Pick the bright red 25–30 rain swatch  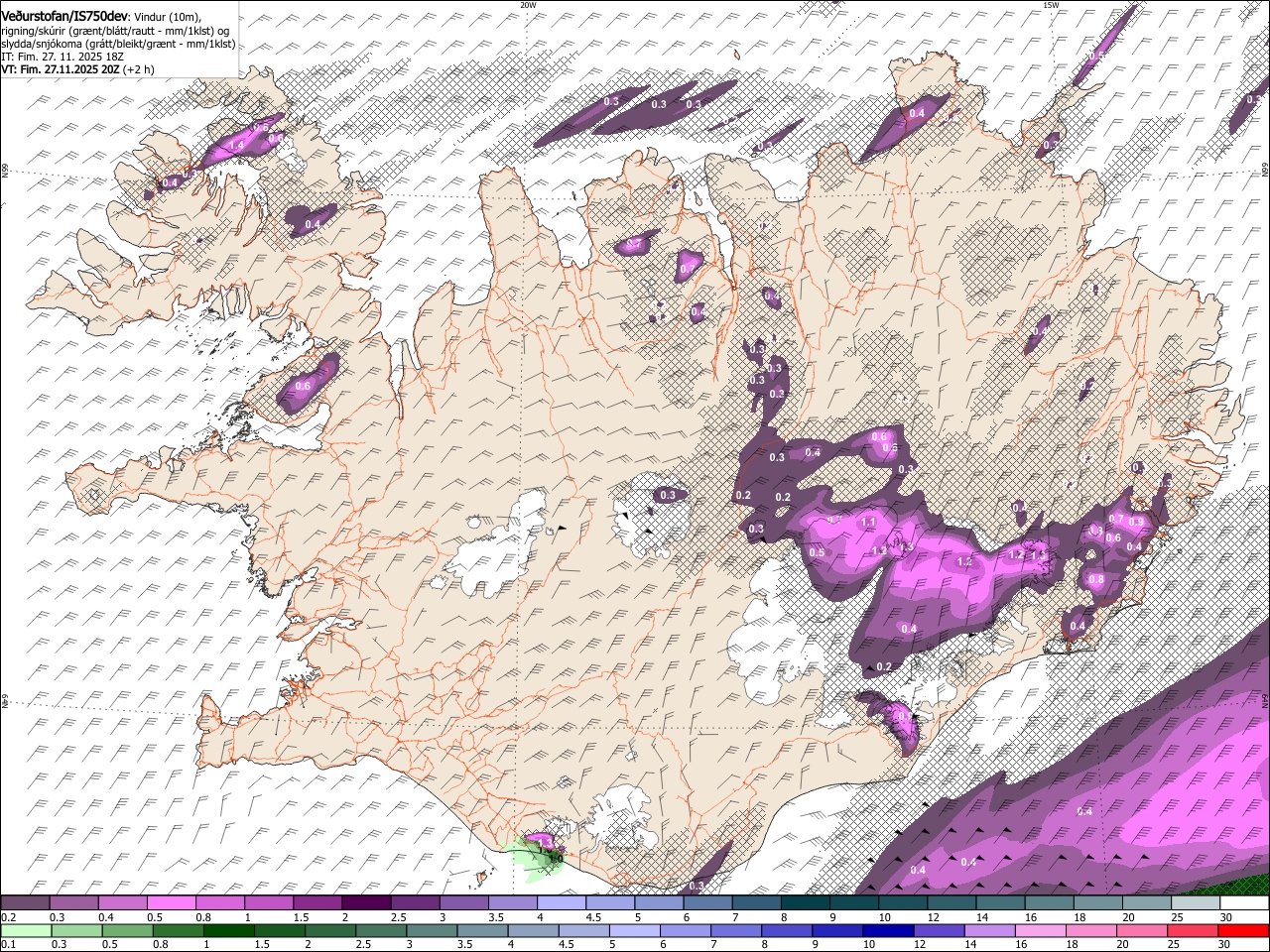coord(1242,931)
